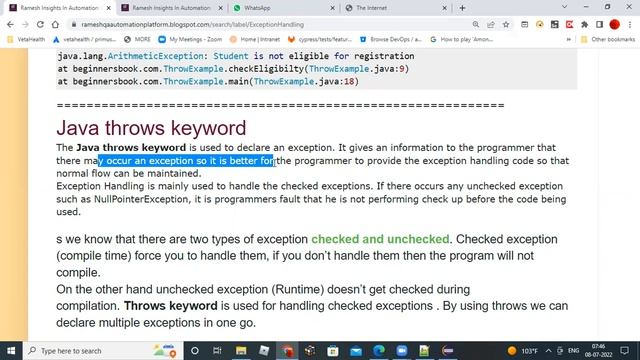Open the cypress/tests/featur bookmark
Image resolution: width=640 pixels, height=360 pixels.
[320, 40]
